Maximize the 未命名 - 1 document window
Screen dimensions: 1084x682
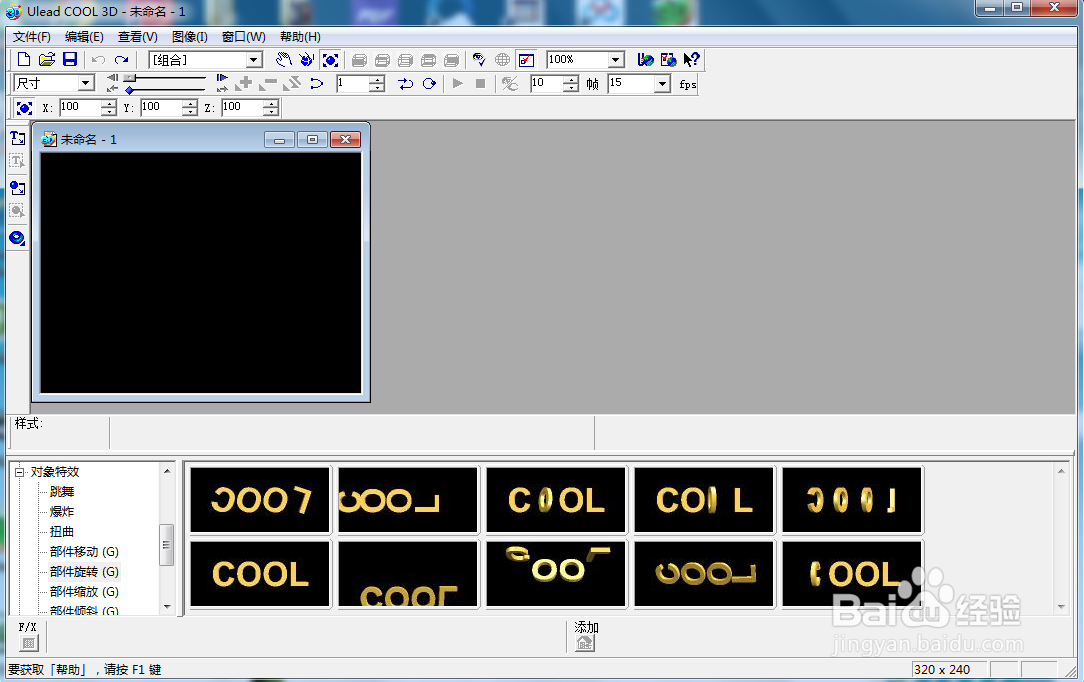click(312, 140)
